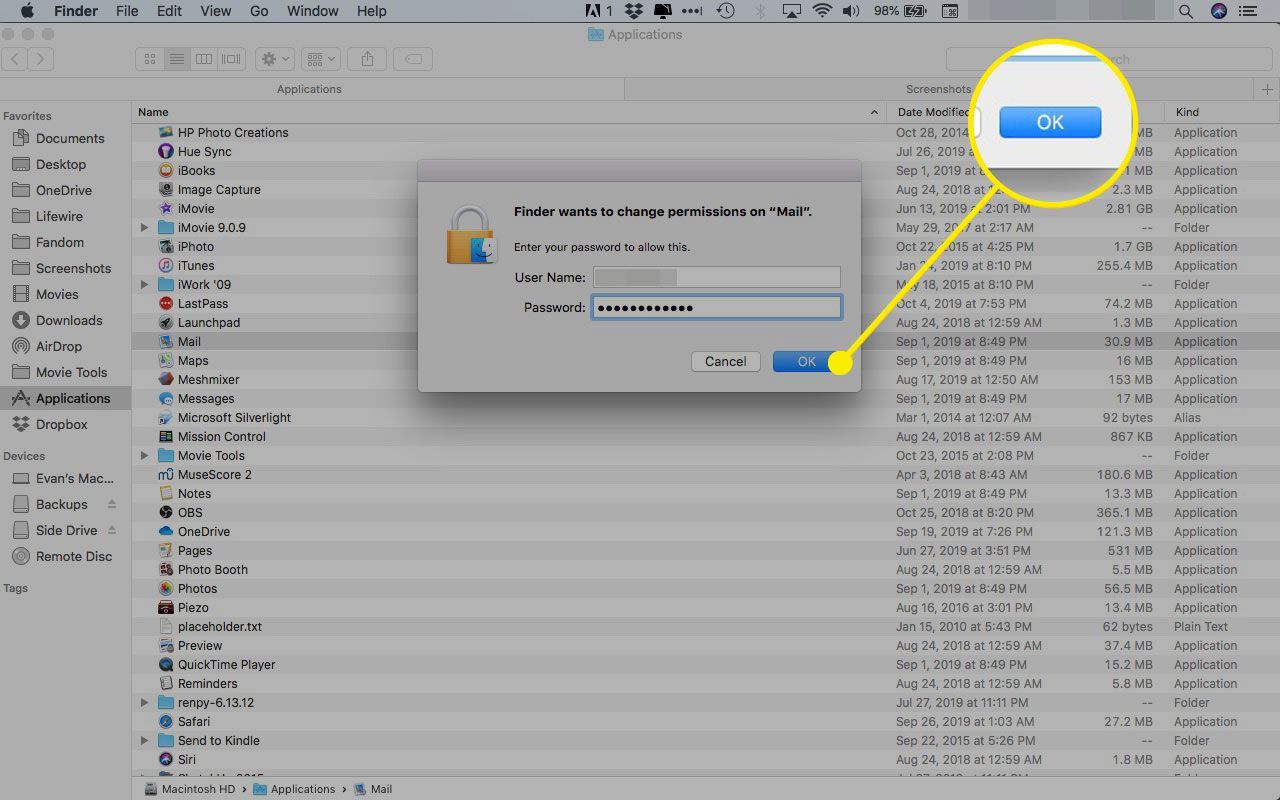Switch to Cover Flow view

(231, 59)
